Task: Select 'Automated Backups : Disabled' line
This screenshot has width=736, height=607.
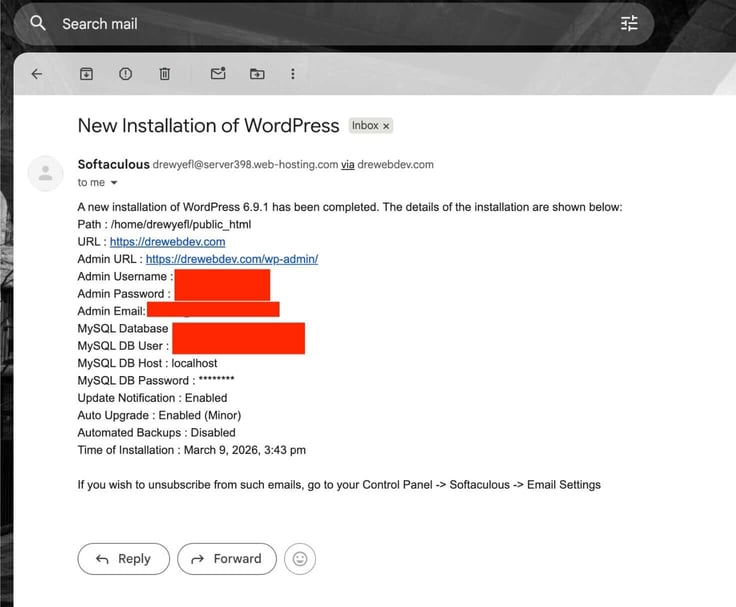Action: pos(157,433)
